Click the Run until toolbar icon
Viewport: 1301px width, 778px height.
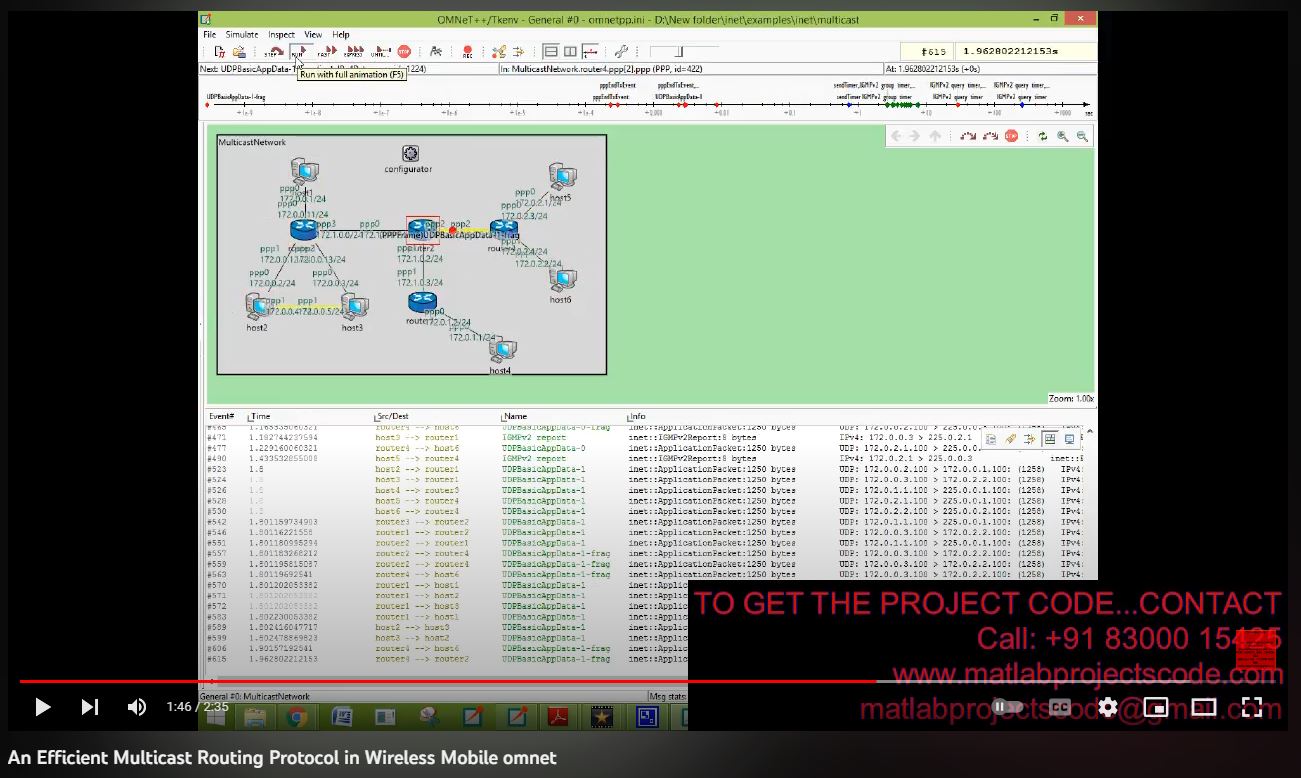click(380, 51)
